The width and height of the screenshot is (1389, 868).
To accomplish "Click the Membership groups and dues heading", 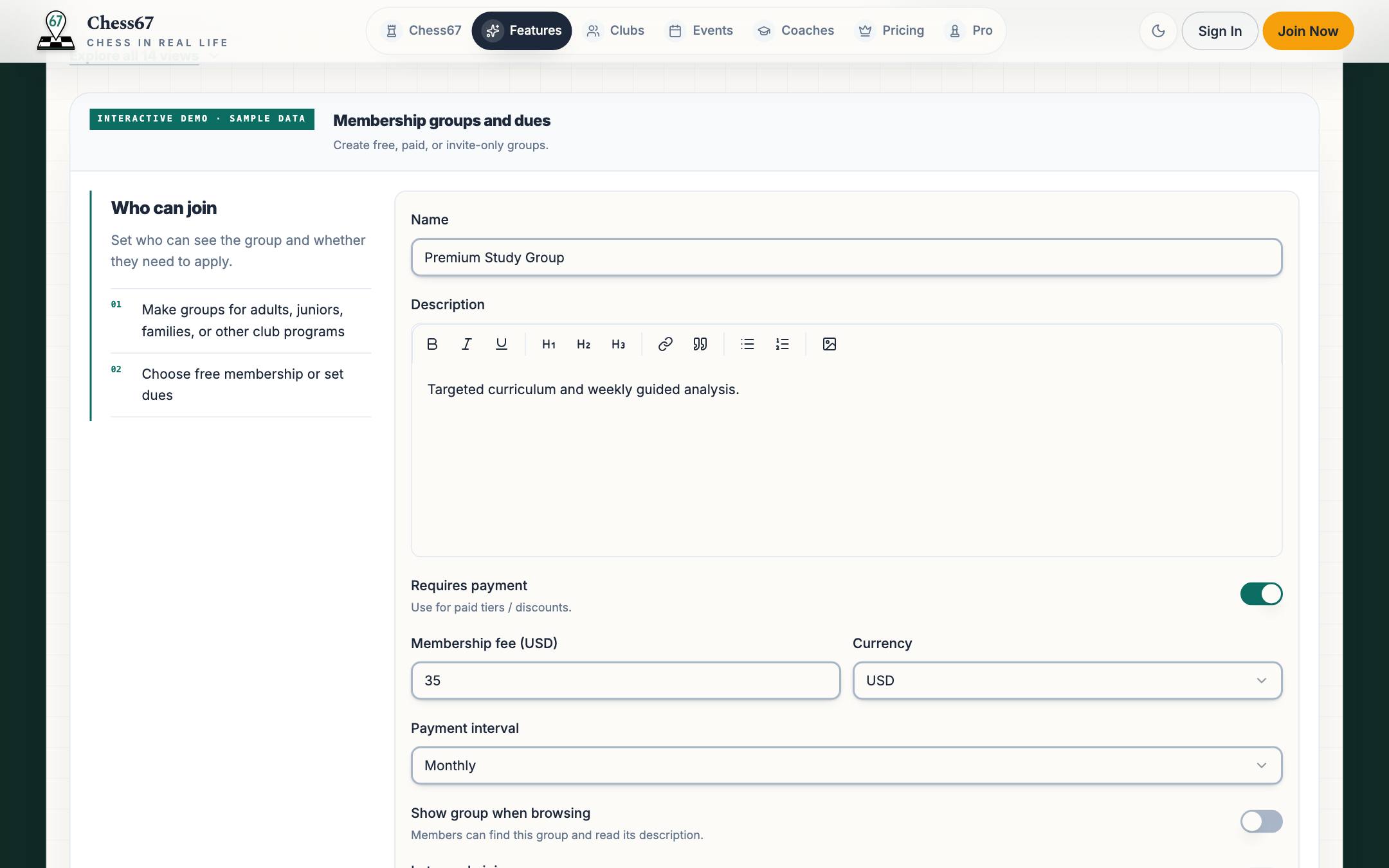I will [x=442, y=121].
